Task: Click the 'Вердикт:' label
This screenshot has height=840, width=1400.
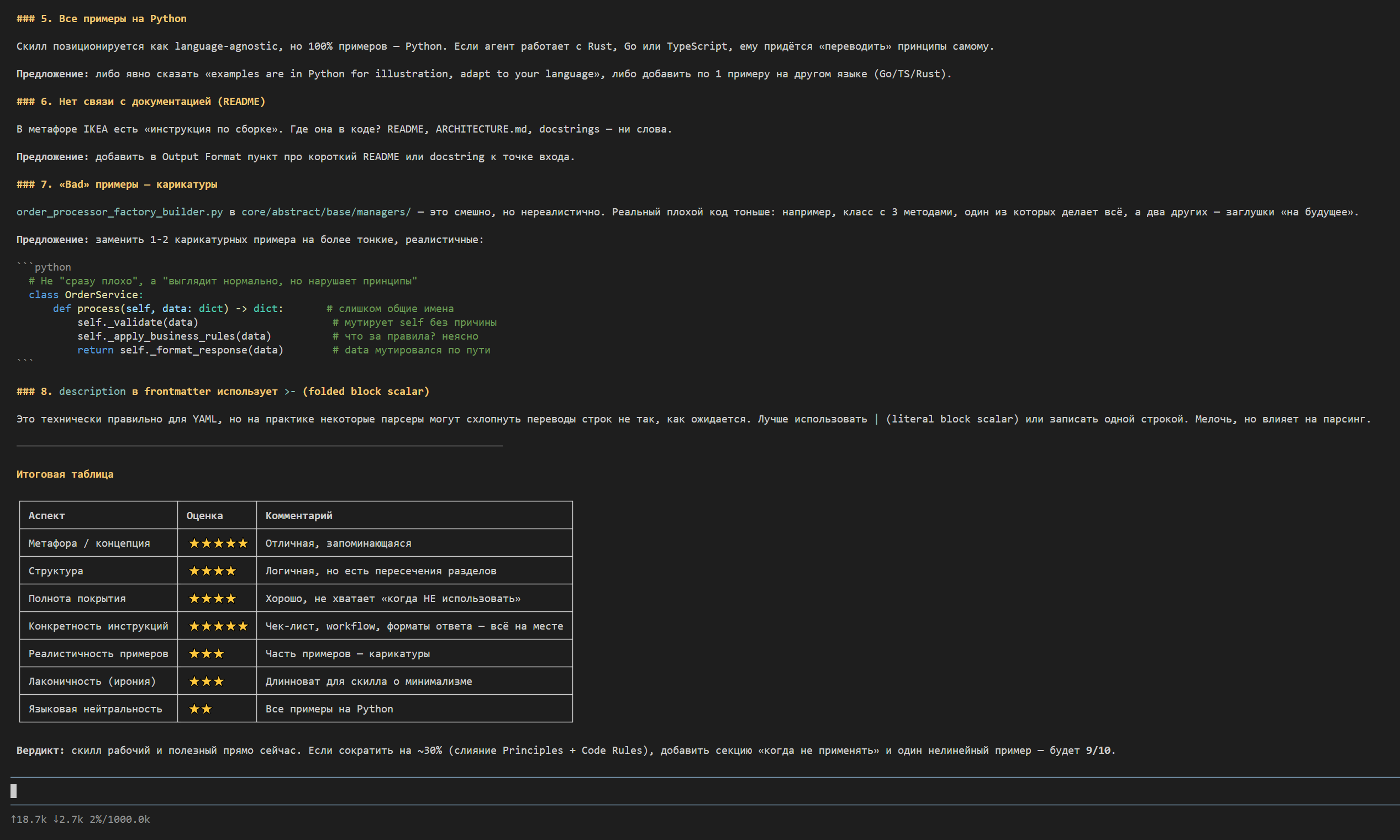Action: point(40,750)
